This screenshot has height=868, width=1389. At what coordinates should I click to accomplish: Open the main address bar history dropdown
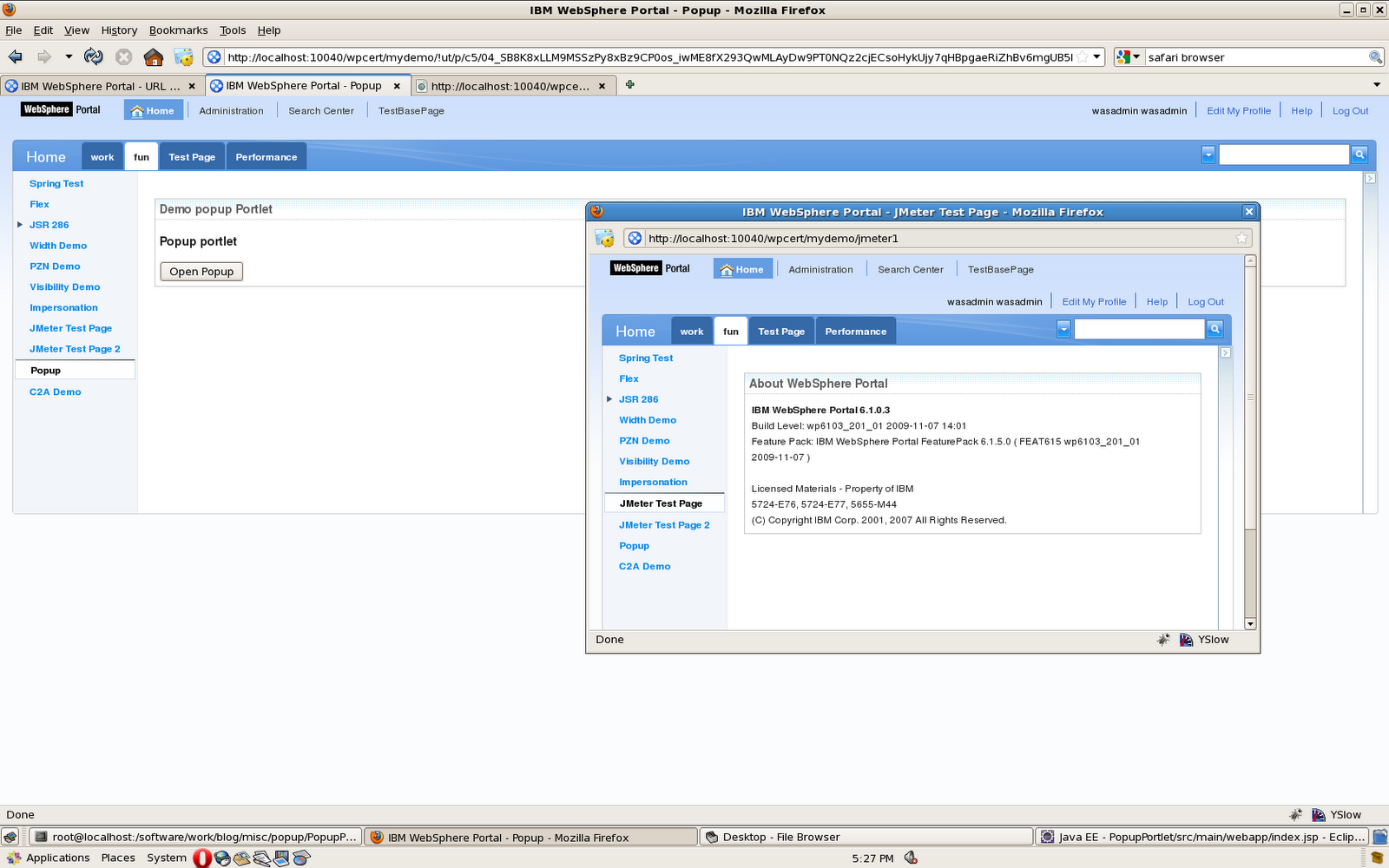1097,57
